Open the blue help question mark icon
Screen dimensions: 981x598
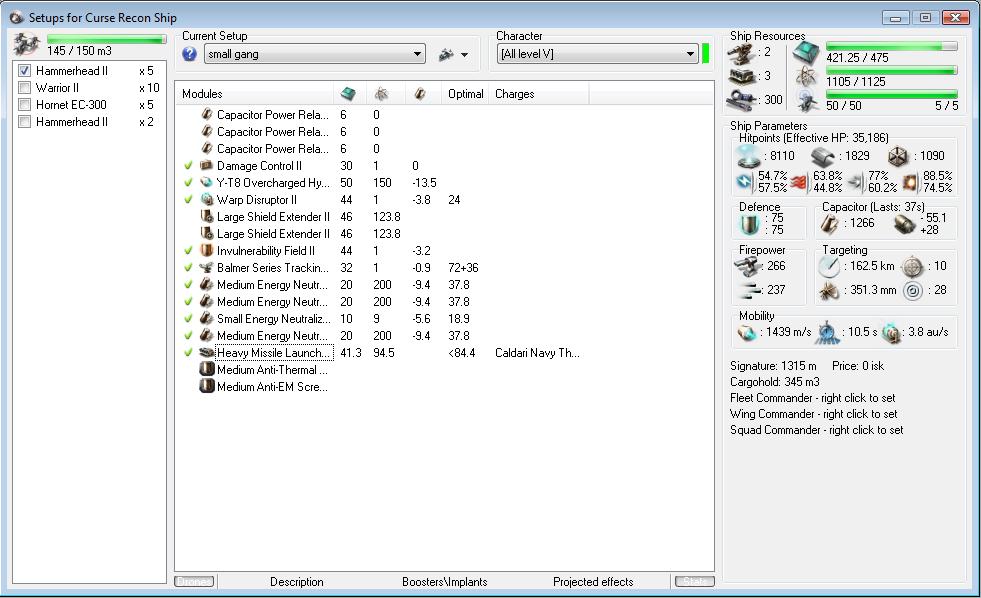190,54
